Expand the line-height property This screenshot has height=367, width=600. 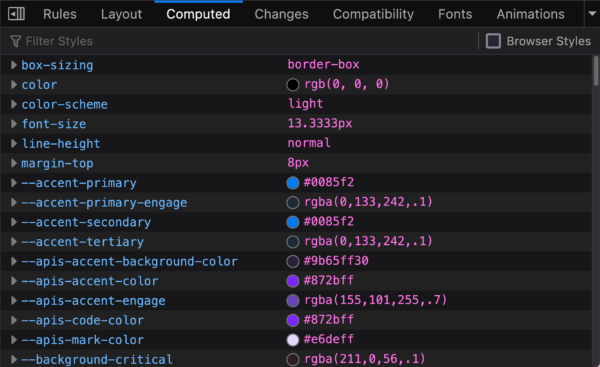14,144
